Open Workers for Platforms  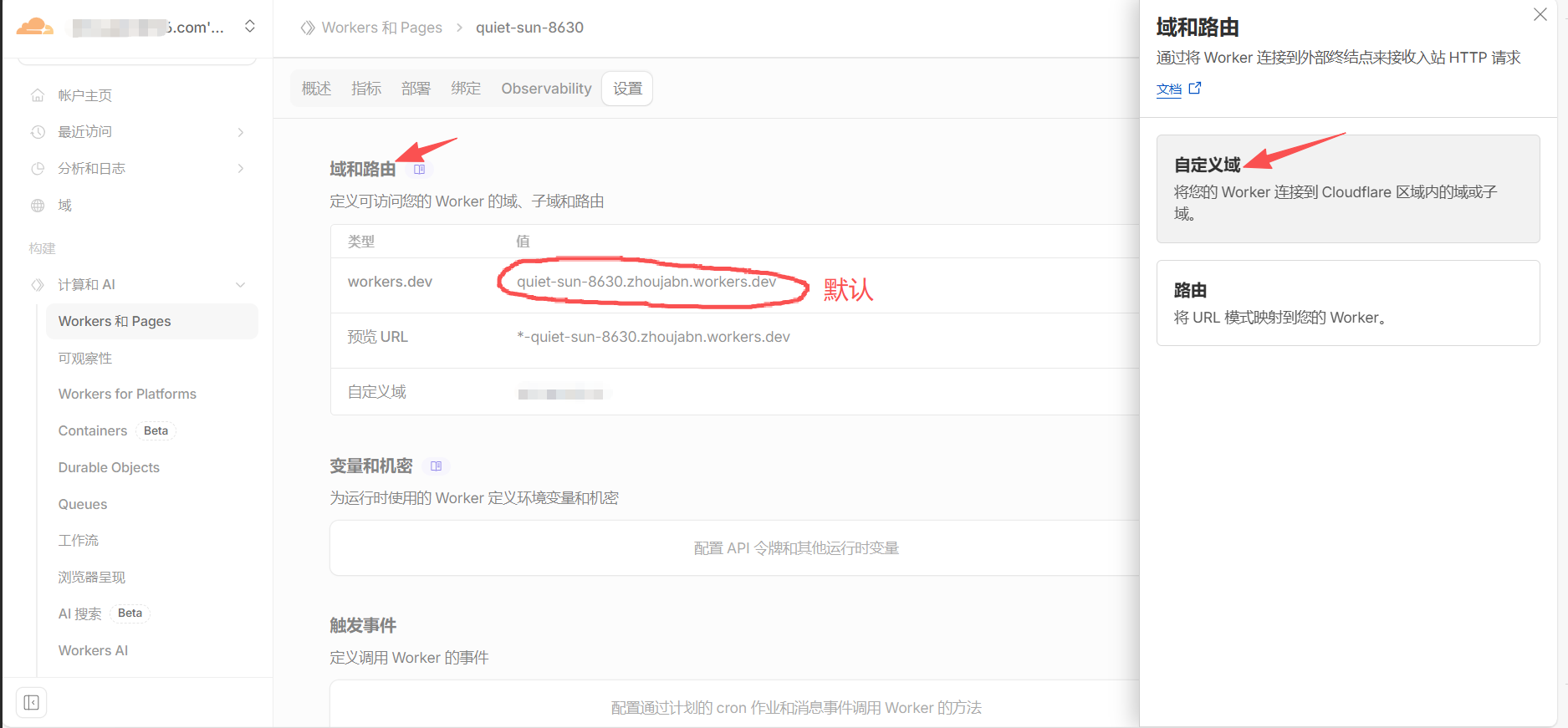pos(127,394)
